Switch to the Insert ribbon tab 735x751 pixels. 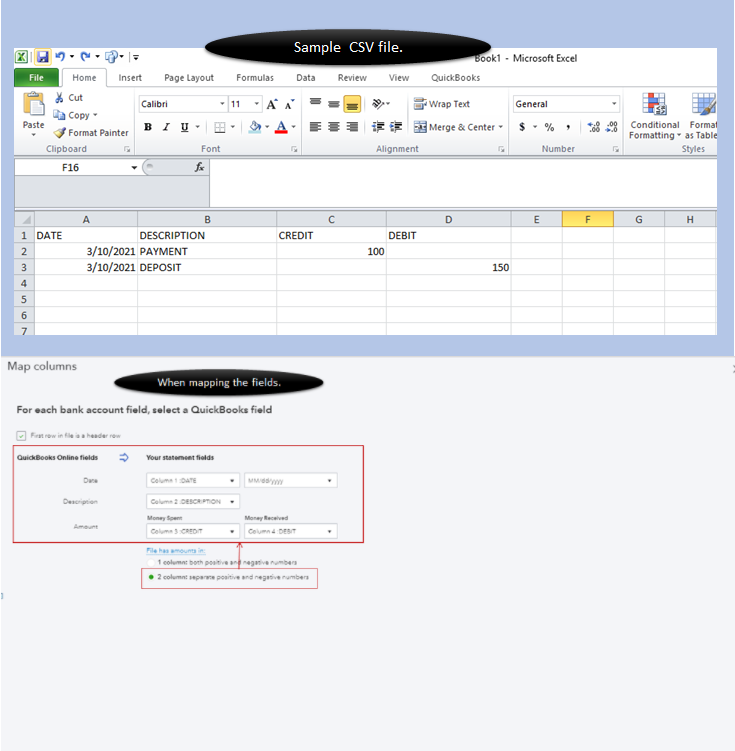(130, 78)
